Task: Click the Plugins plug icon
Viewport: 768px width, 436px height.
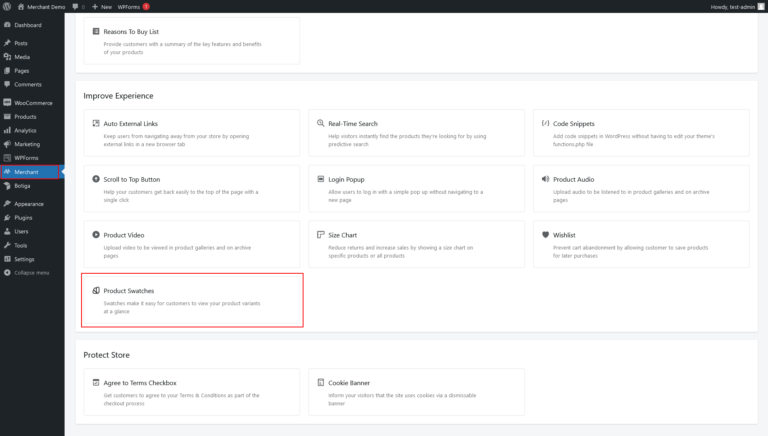Action: point(7,217)
